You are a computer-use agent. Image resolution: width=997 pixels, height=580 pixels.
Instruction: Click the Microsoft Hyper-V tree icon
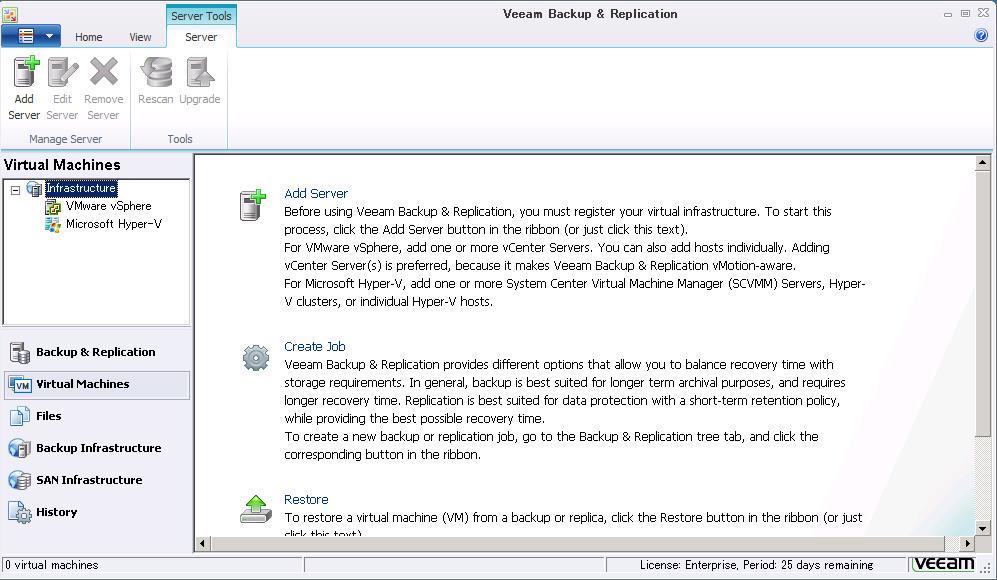click(53, 224)
